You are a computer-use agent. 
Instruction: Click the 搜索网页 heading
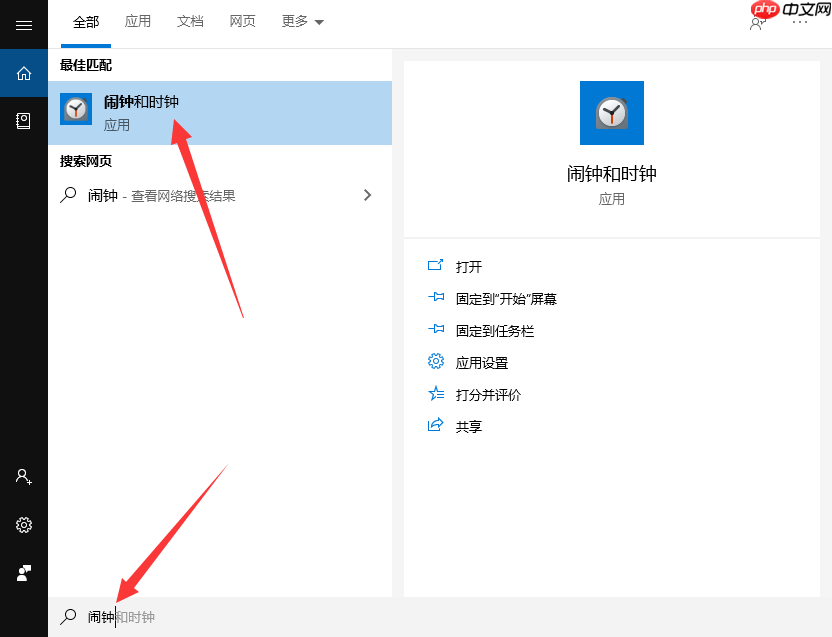click(x=86, y=161)
